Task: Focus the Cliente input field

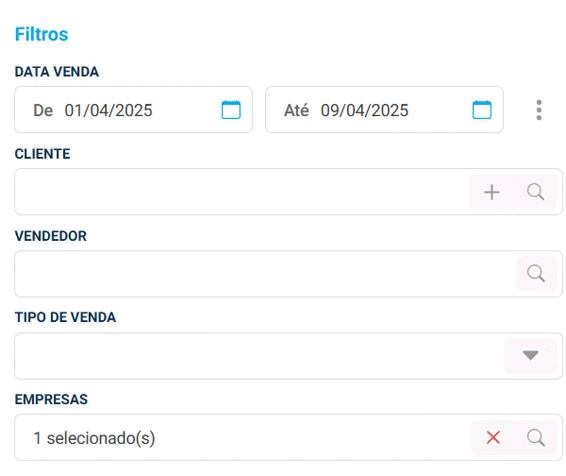Action: [x=242, y=192]
